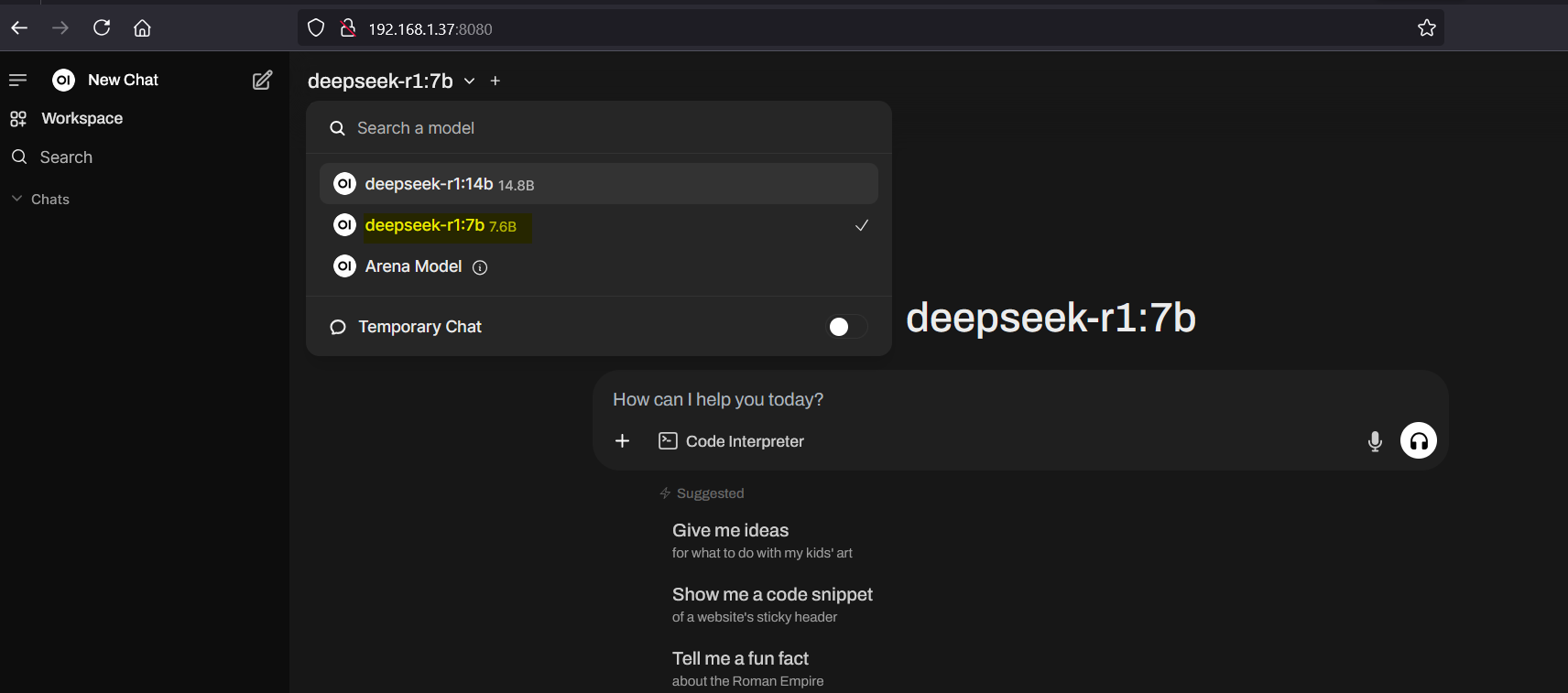Viewport: 1568px width, 693px height.
Task: Reload the page
Action: pos(102,27)
